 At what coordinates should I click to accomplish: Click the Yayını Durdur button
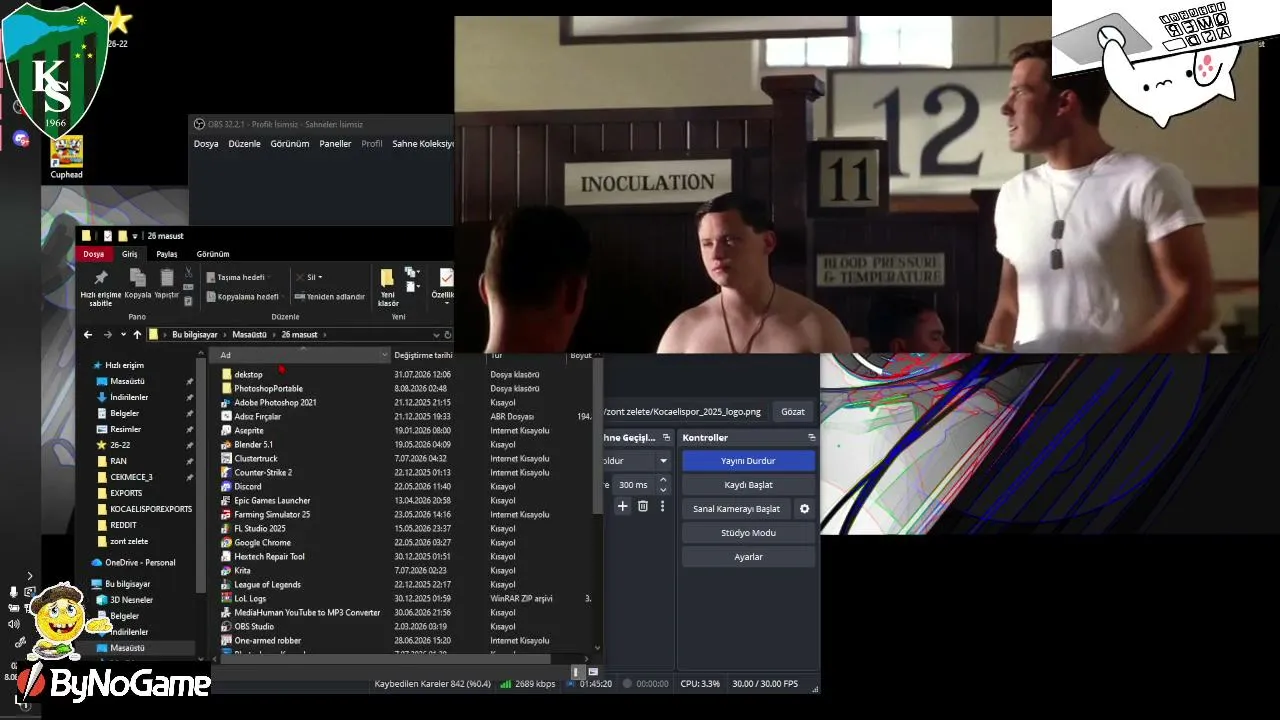point(748,461)
